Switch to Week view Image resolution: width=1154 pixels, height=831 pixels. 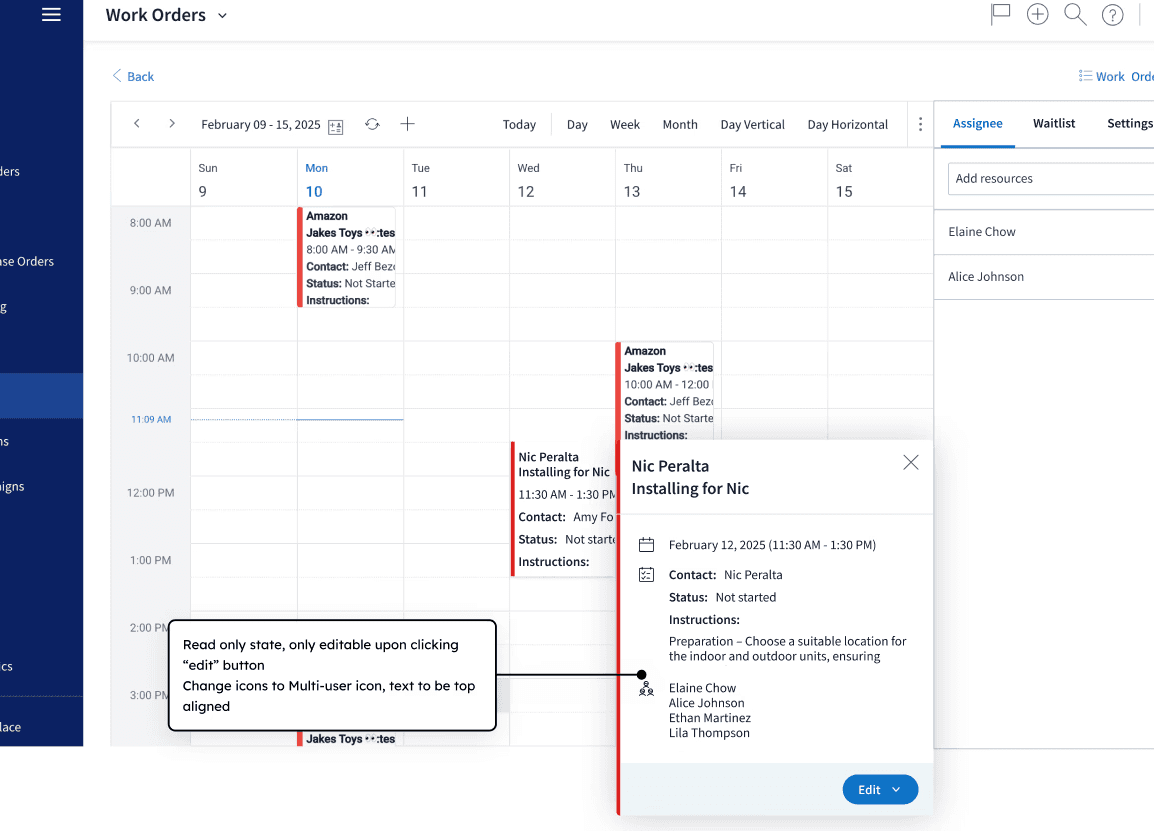(x=625, y=124)
